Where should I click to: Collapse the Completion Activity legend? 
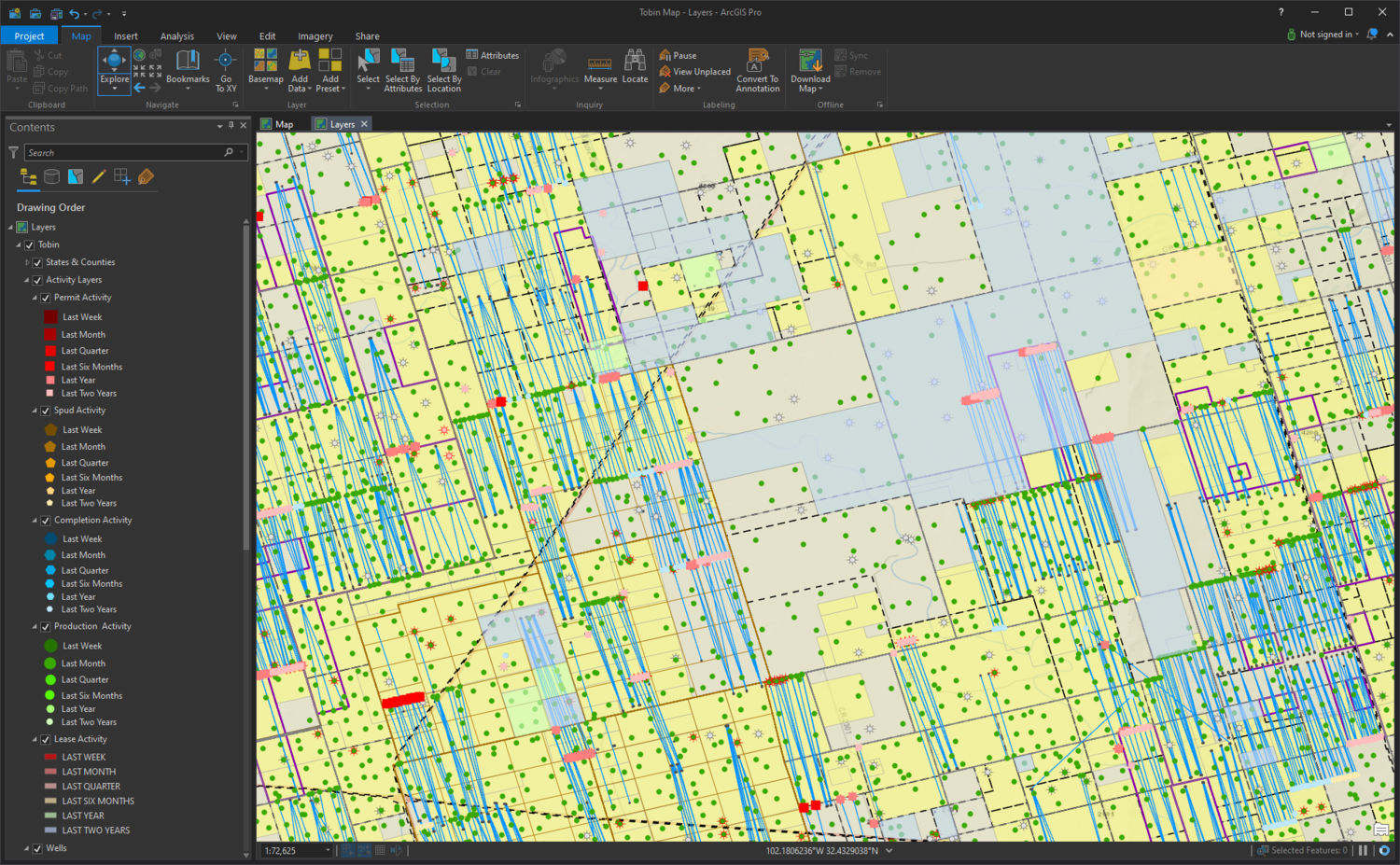point(35,521)
